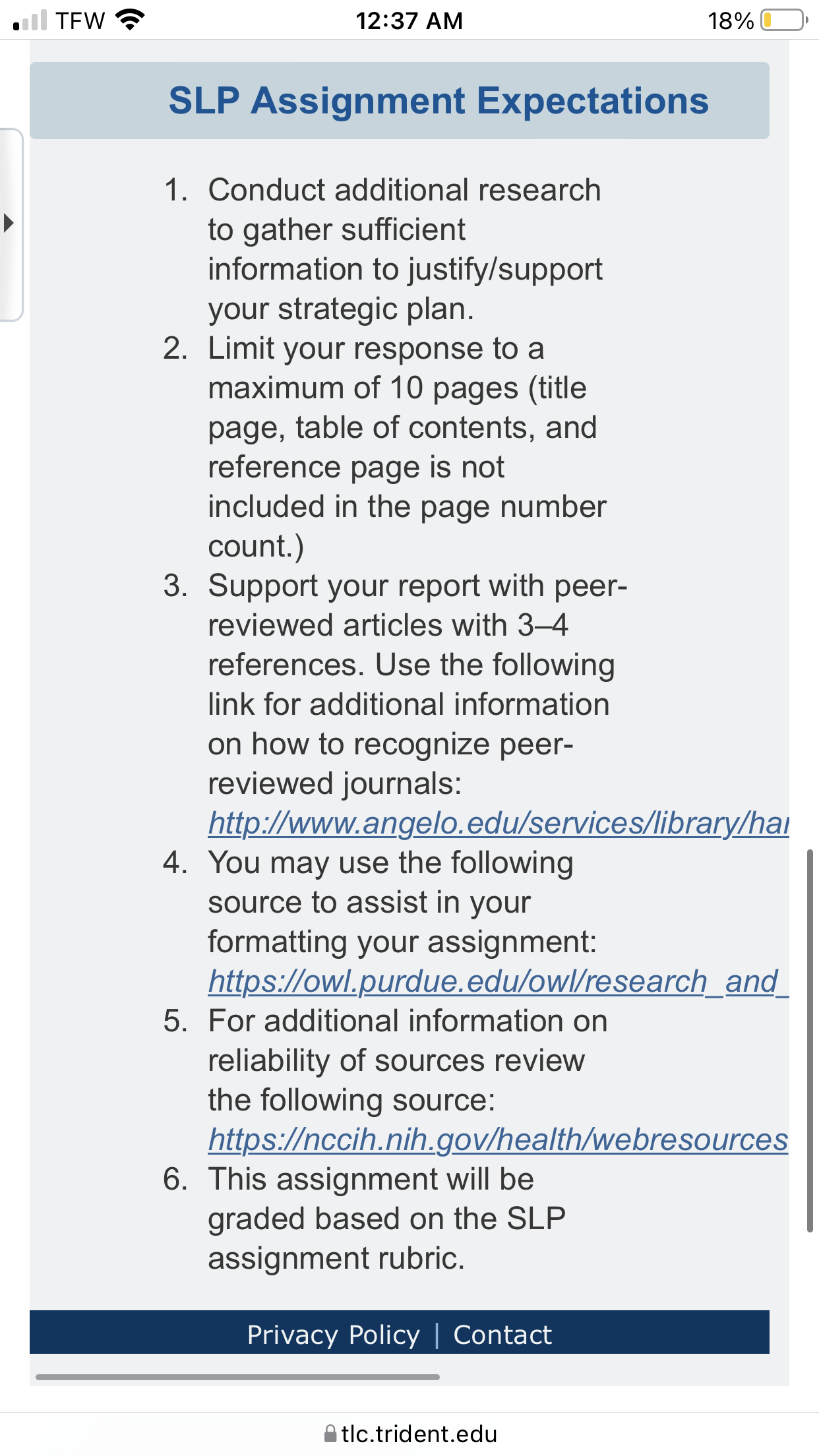The image size is (819, 1456).
Task: Open the nccih.nih.gov webresources link
Action: [x=499, y=1139]
